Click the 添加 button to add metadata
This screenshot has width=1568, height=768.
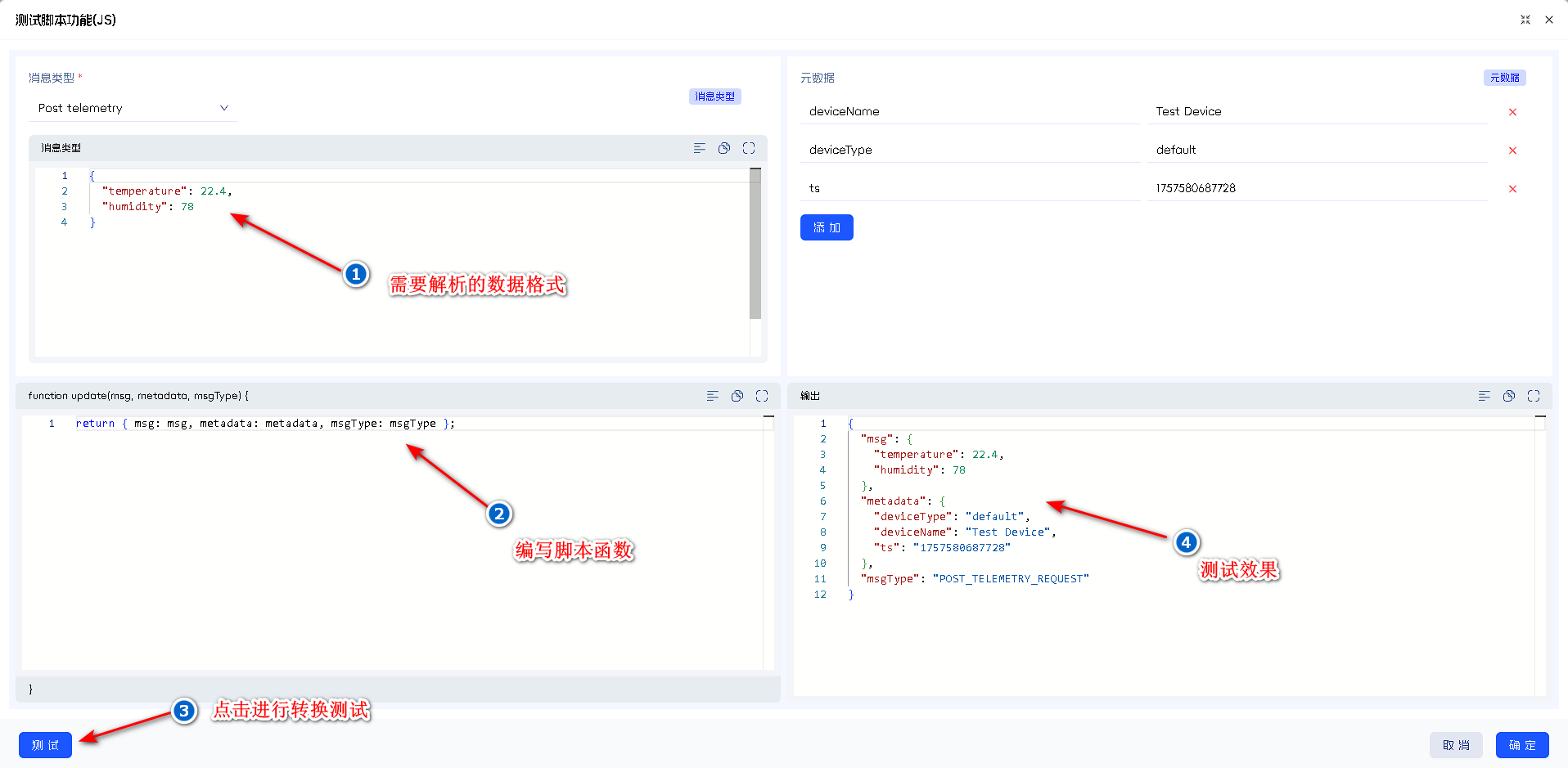[x=827, y=227]
